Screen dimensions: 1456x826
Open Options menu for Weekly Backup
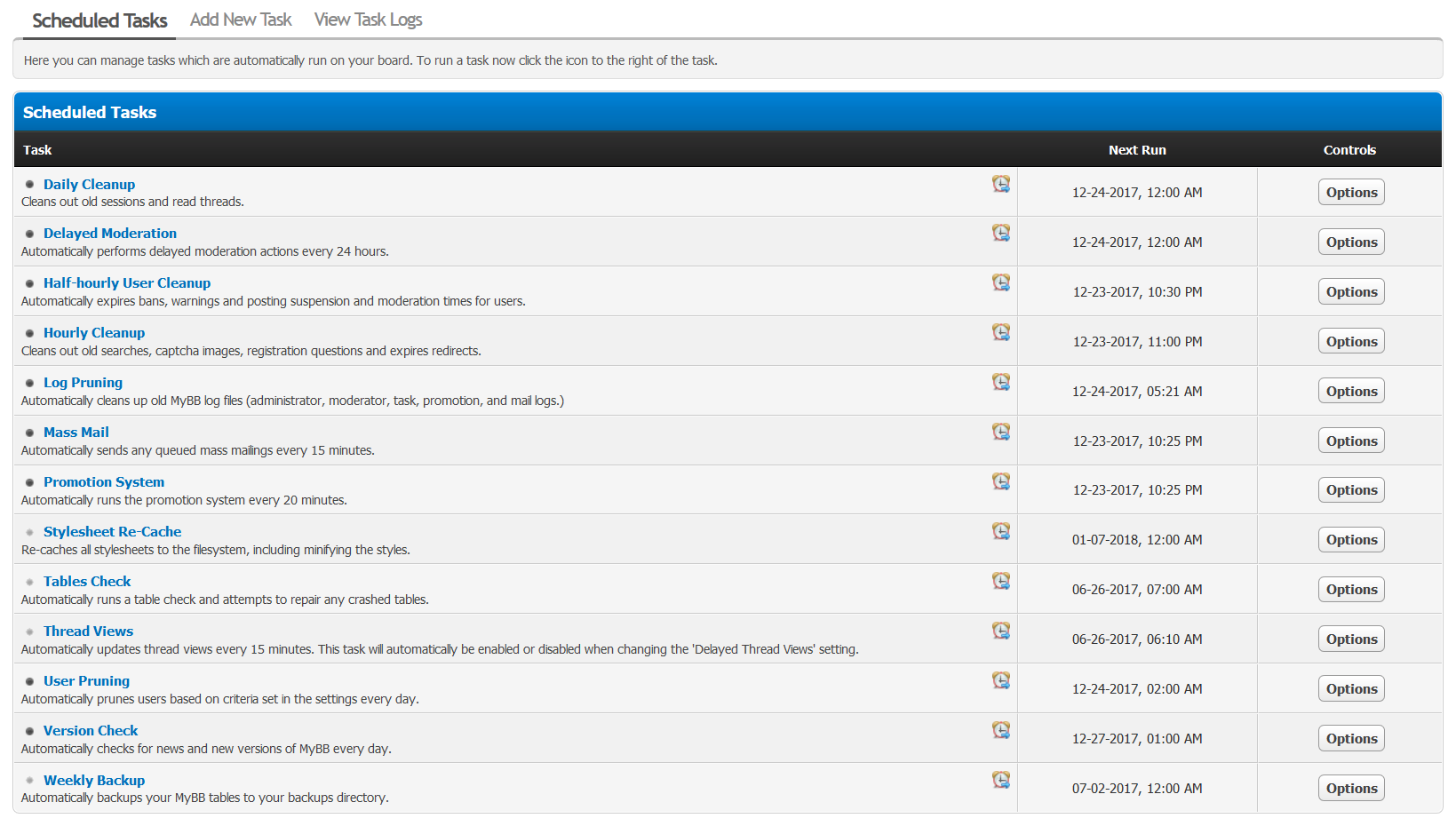1351,789
